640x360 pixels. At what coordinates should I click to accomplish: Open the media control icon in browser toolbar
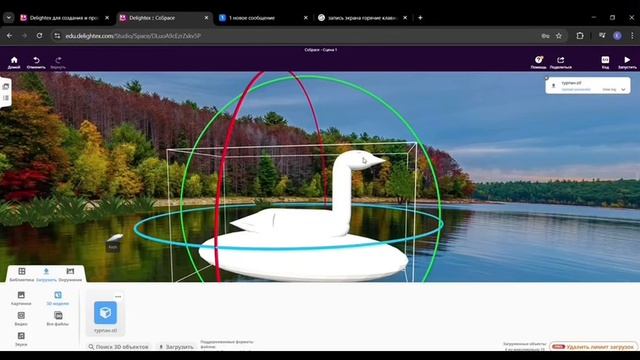click(x=602, y=36)
